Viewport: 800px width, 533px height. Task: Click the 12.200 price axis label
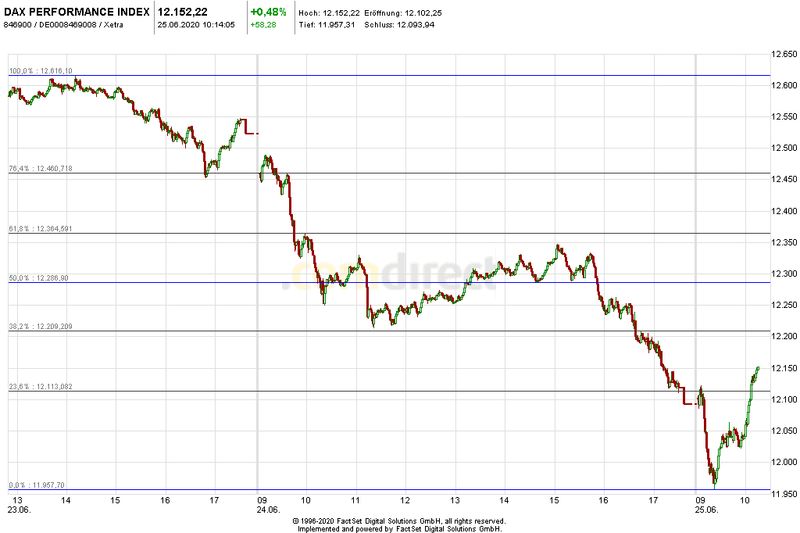pyautogui.click(x=784, y=337)
